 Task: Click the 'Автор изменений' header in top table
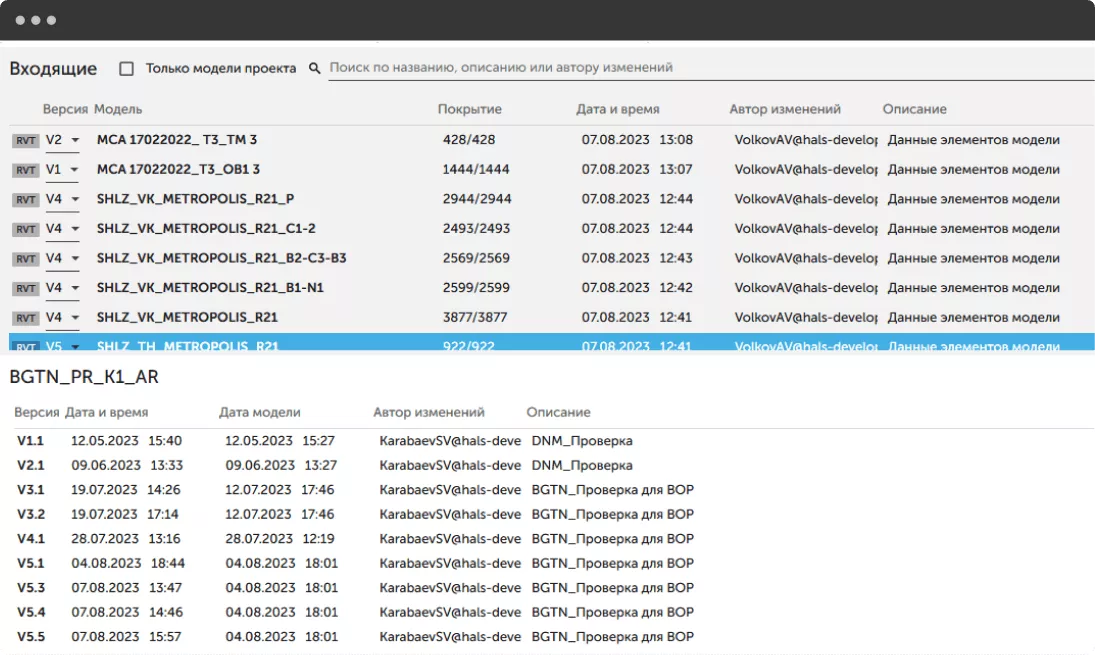pos(785,109)
